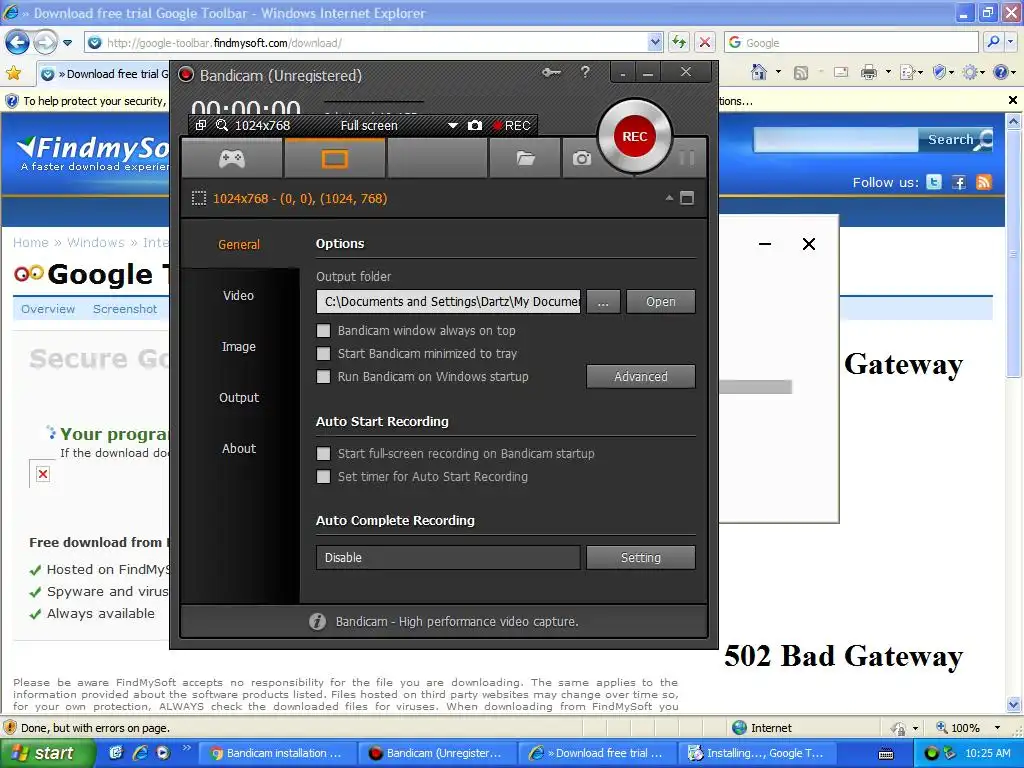1024x768 pixels.
Task: Click the pause button beside REC
Action: click(686, 157)
